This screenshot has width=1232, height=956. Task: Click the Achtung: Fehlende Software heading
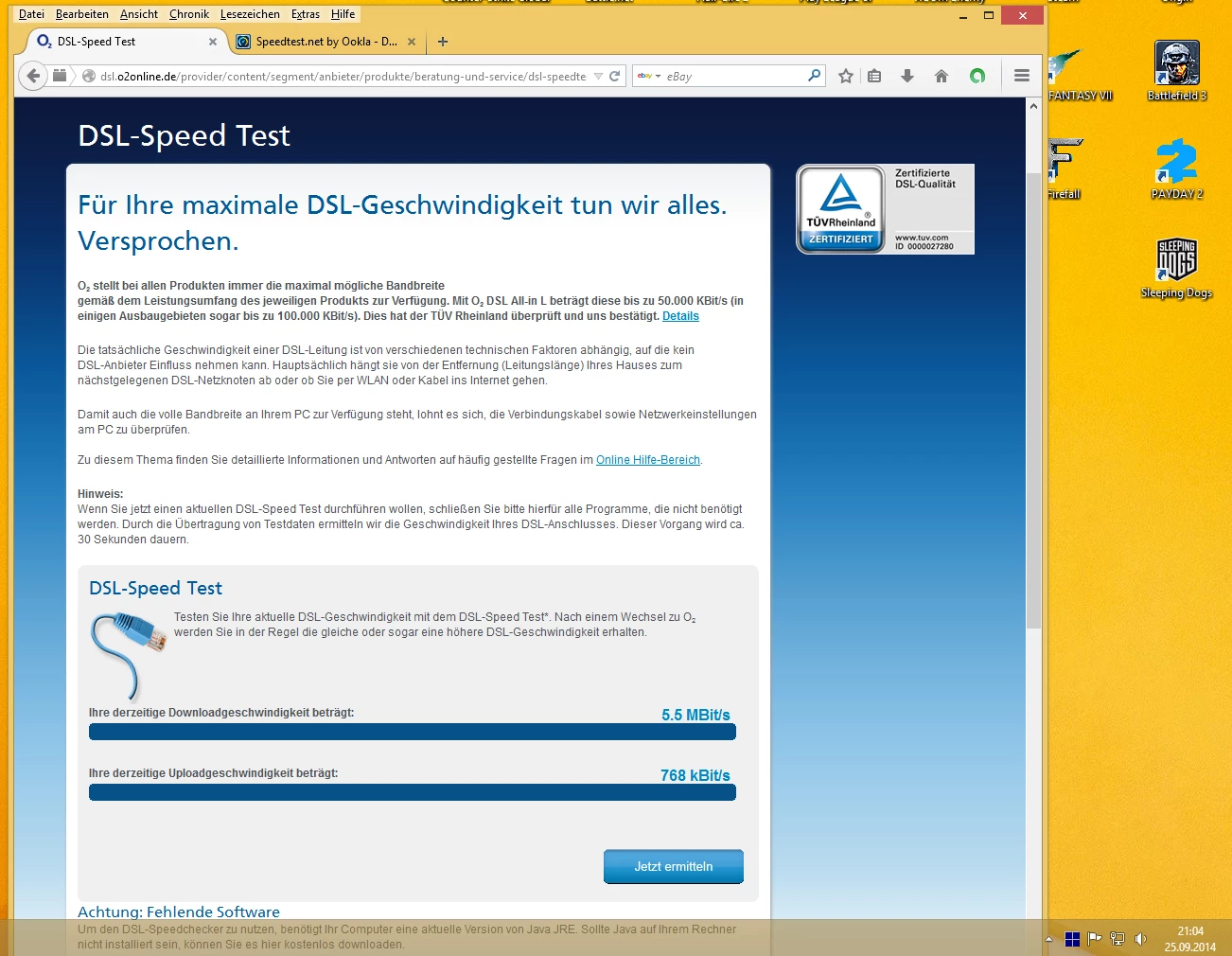click(x=179, y=912)
